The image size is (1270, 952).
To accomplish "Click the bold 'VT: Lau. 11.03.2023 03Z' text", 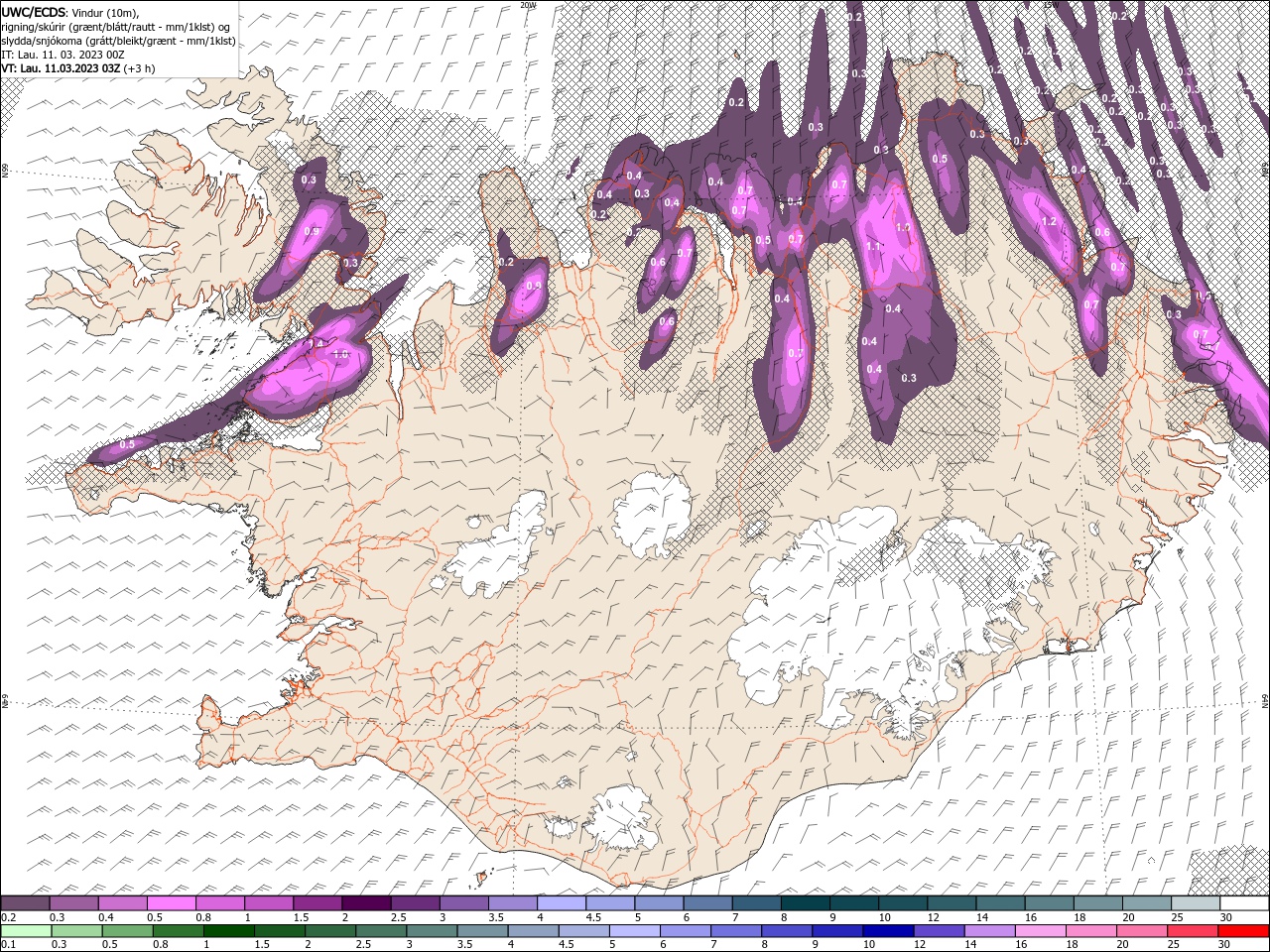I will [x=61, y=68].
